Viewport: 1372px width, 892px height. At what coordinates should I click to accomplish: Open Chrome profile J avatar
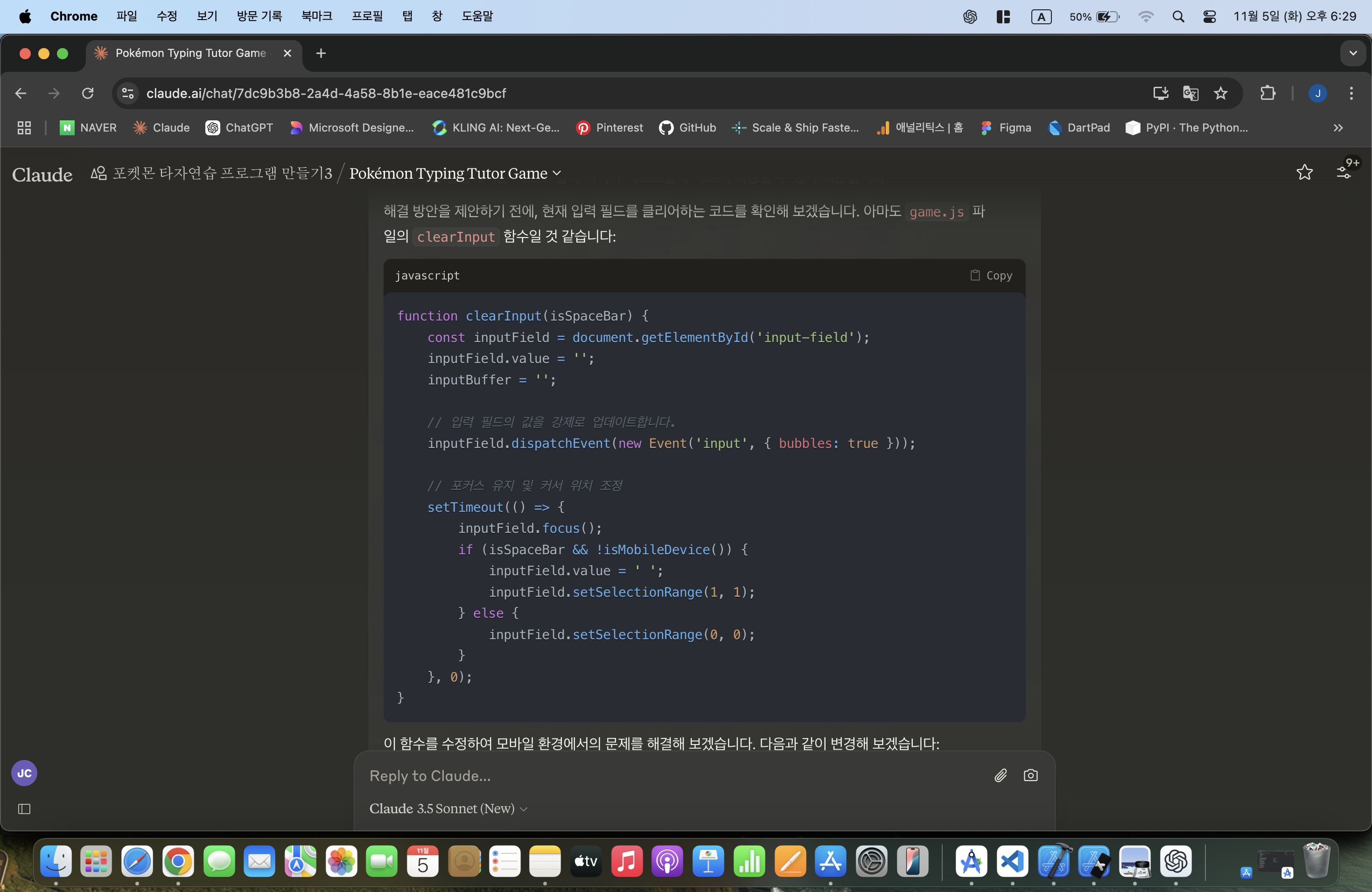pyautogui.click(x=1317, y=93)
